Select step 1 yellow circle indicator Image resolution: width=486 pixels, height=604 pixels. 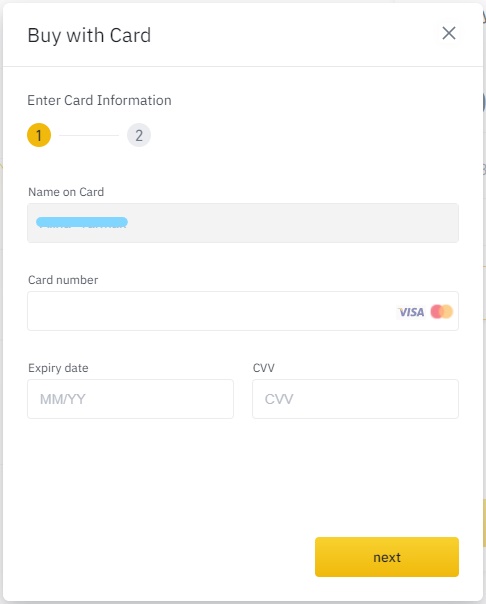point(39,135)
